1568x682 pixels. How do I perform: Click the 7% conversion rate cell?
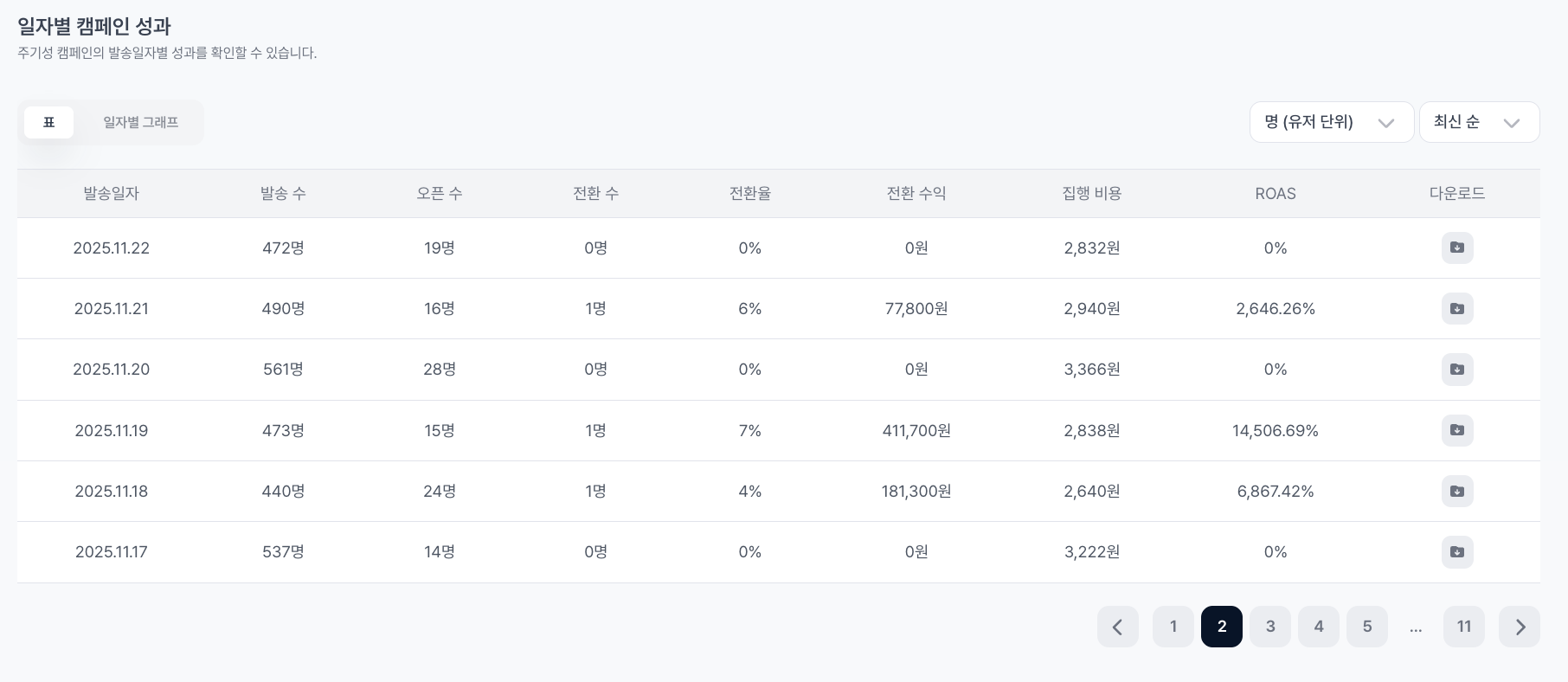(750, 431)
